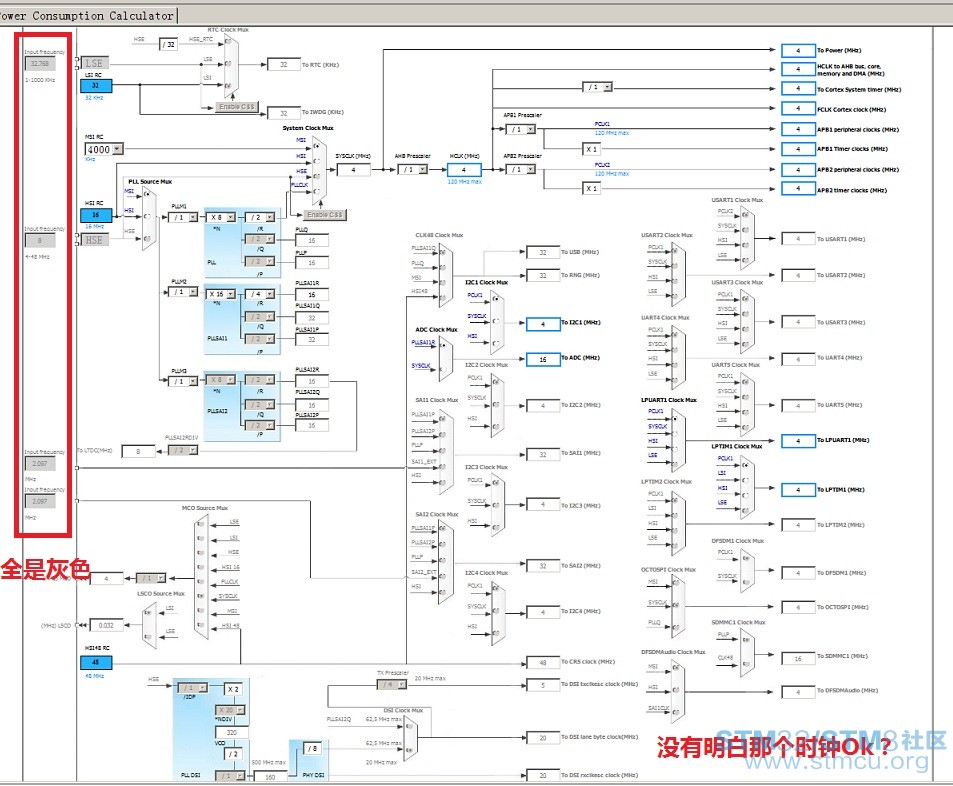
Task: Click the HSE oscillator button
Action: [x=94, y=240]
